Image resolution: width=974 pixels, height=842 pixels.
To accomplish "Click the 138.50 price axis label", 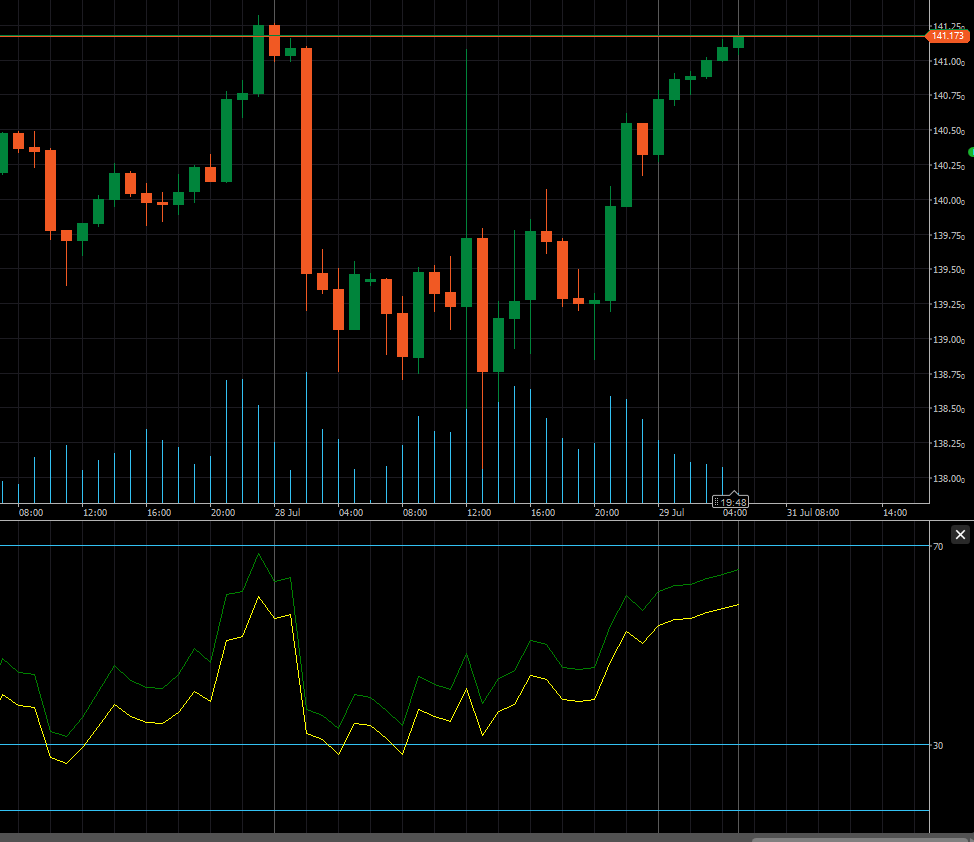I will coord(949,409).
